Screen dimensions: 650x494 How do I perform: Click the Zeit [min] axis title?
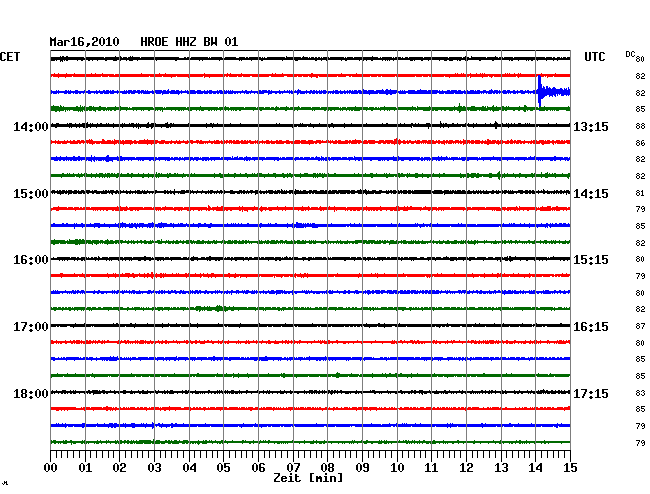[x=308, y=478]
